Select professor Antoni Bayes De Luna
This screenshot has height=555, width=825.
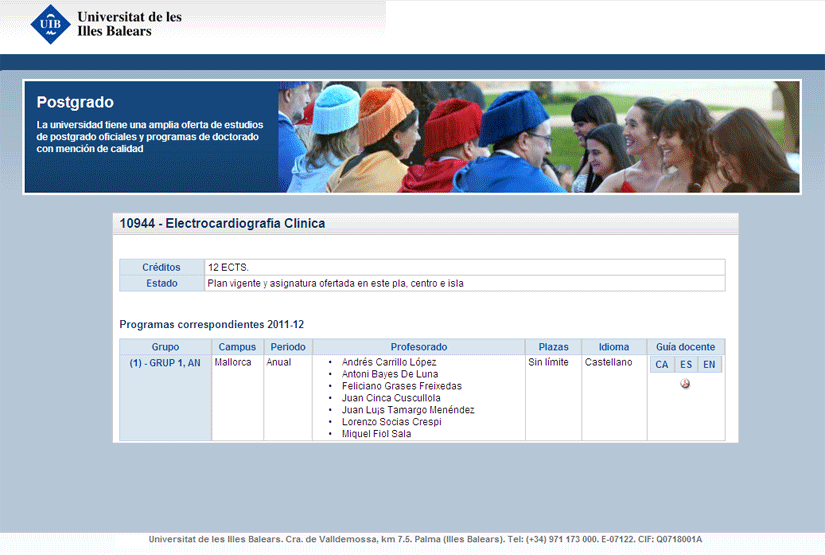(390, 374)
